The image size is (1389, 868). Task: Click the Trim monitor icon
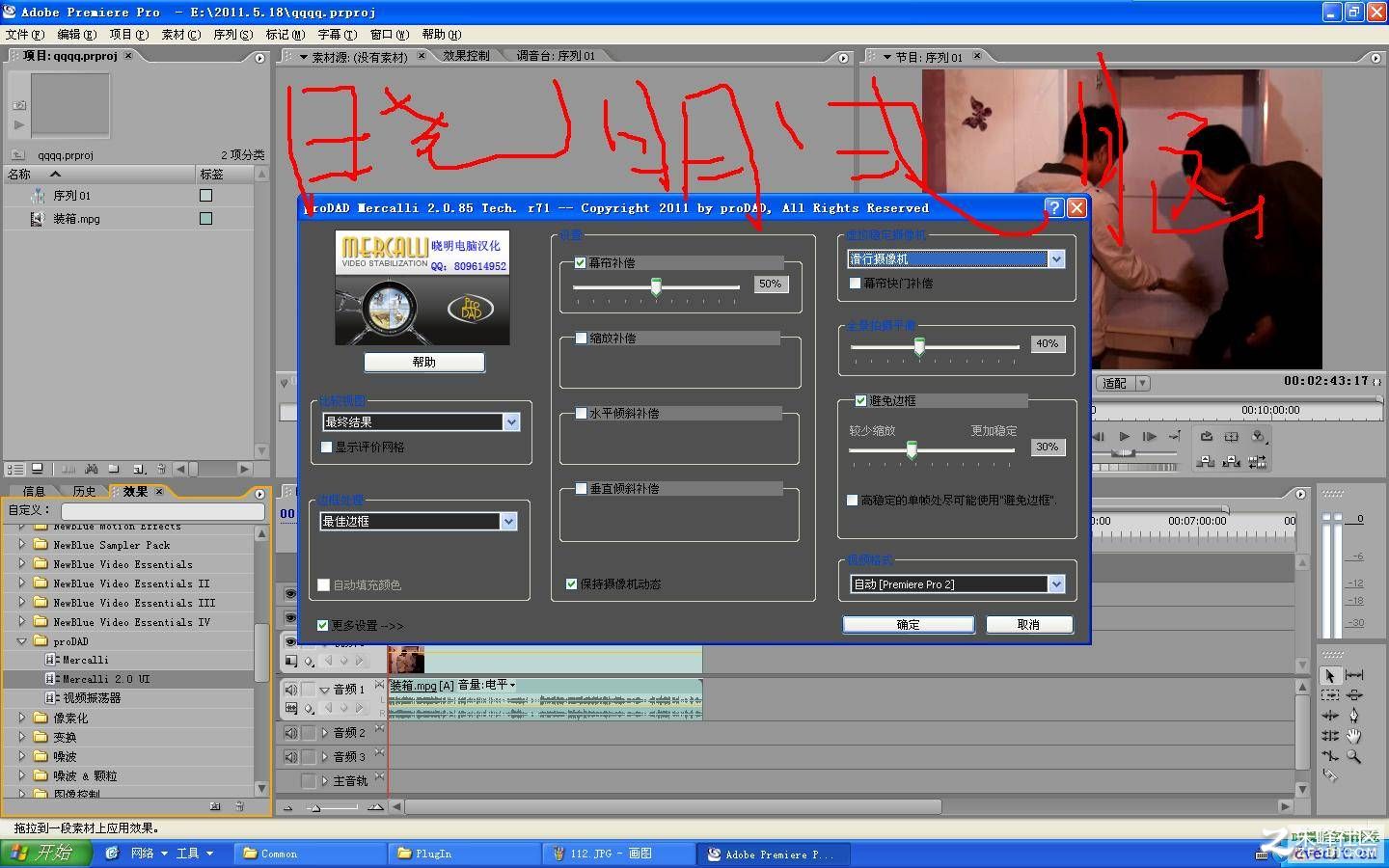pyautogui.click(x=1257, y=462)
